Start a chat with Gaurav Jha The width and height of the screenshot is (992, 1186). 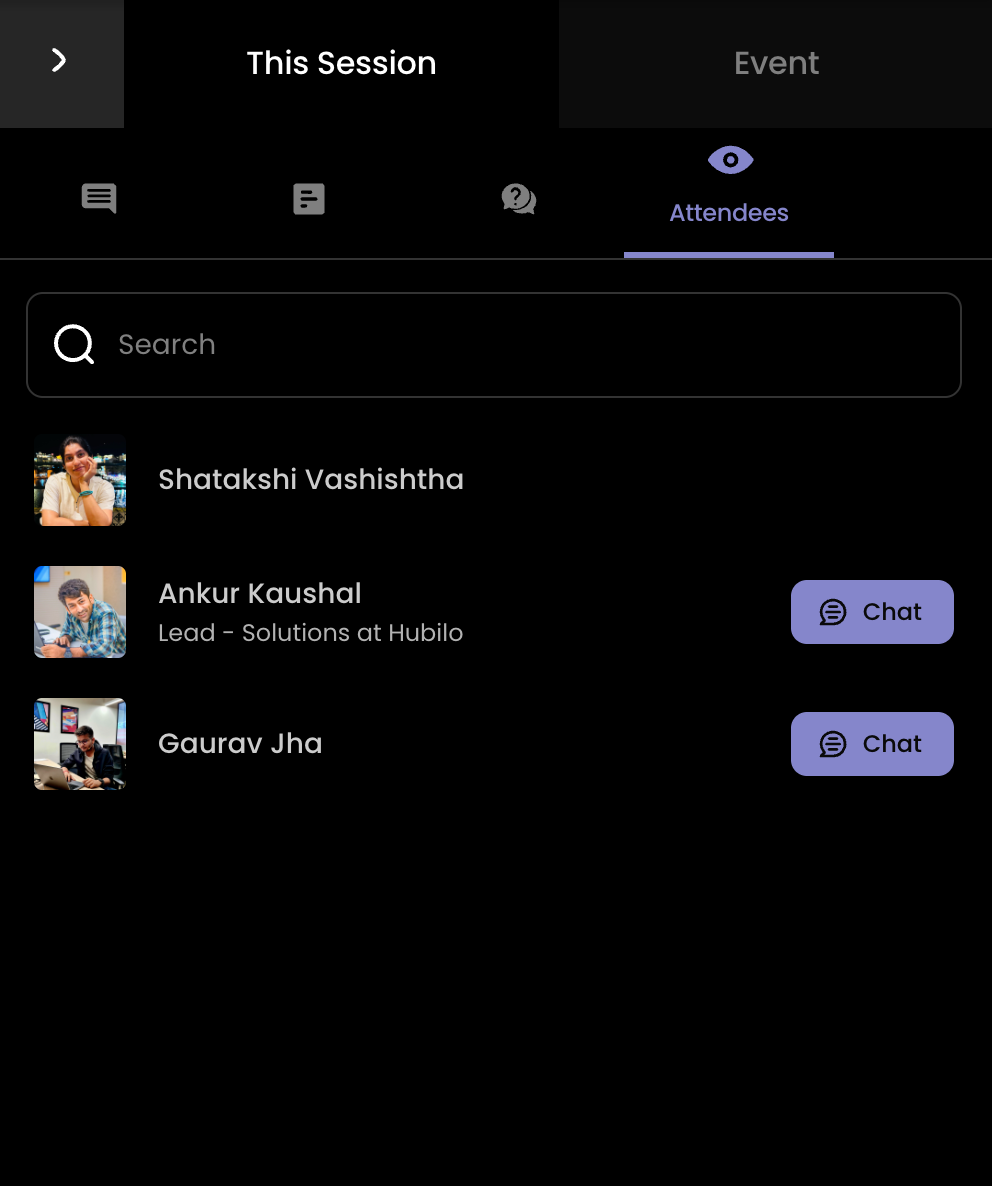point(872,744)
